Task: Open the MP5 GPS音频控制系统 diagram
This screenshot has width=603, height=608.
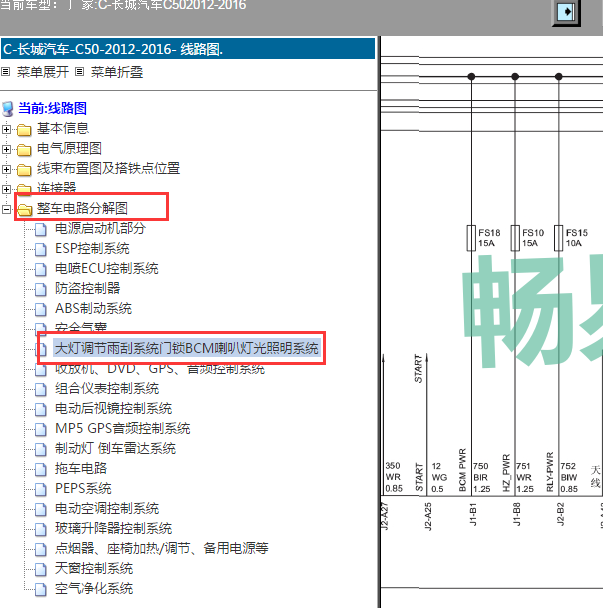Action: 123,428
